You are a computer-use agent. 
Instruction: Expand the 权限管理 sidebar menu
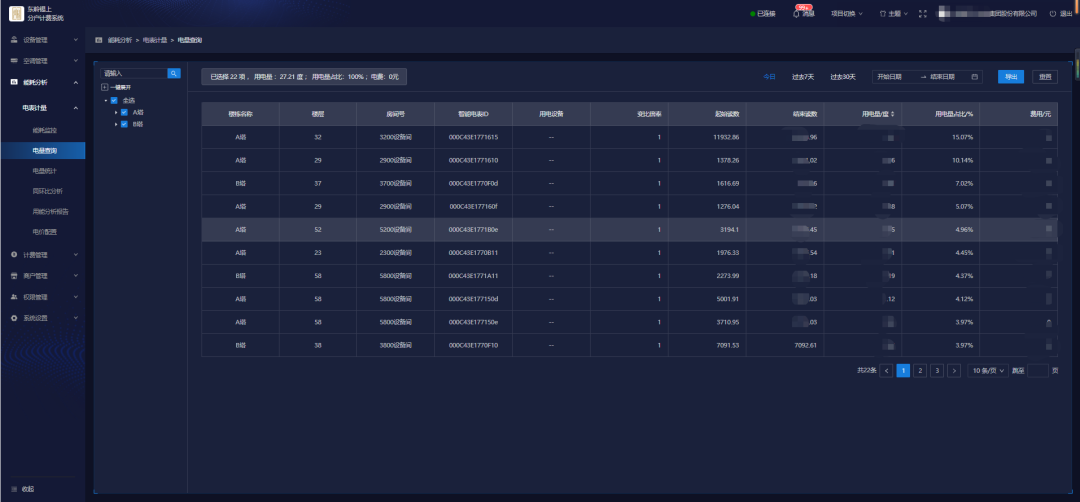[76, 297]
